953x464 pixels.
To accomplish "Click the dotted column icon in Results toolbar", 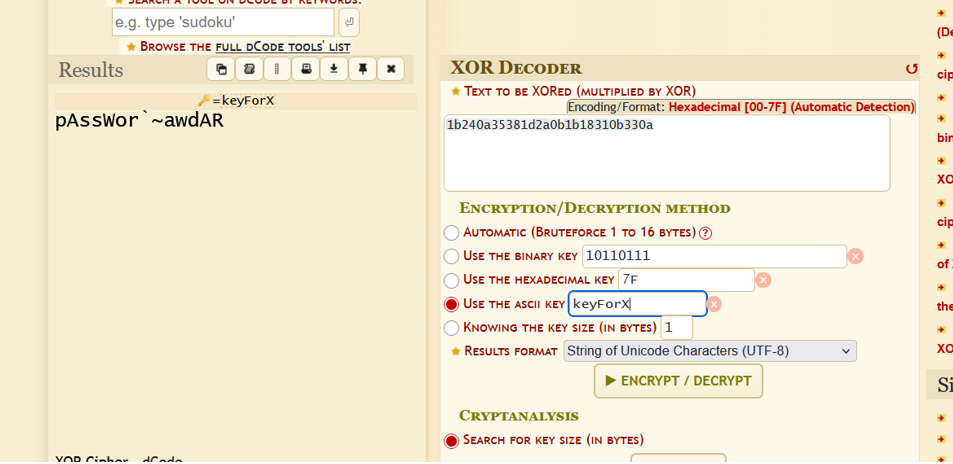I will [x=277, y=69].
